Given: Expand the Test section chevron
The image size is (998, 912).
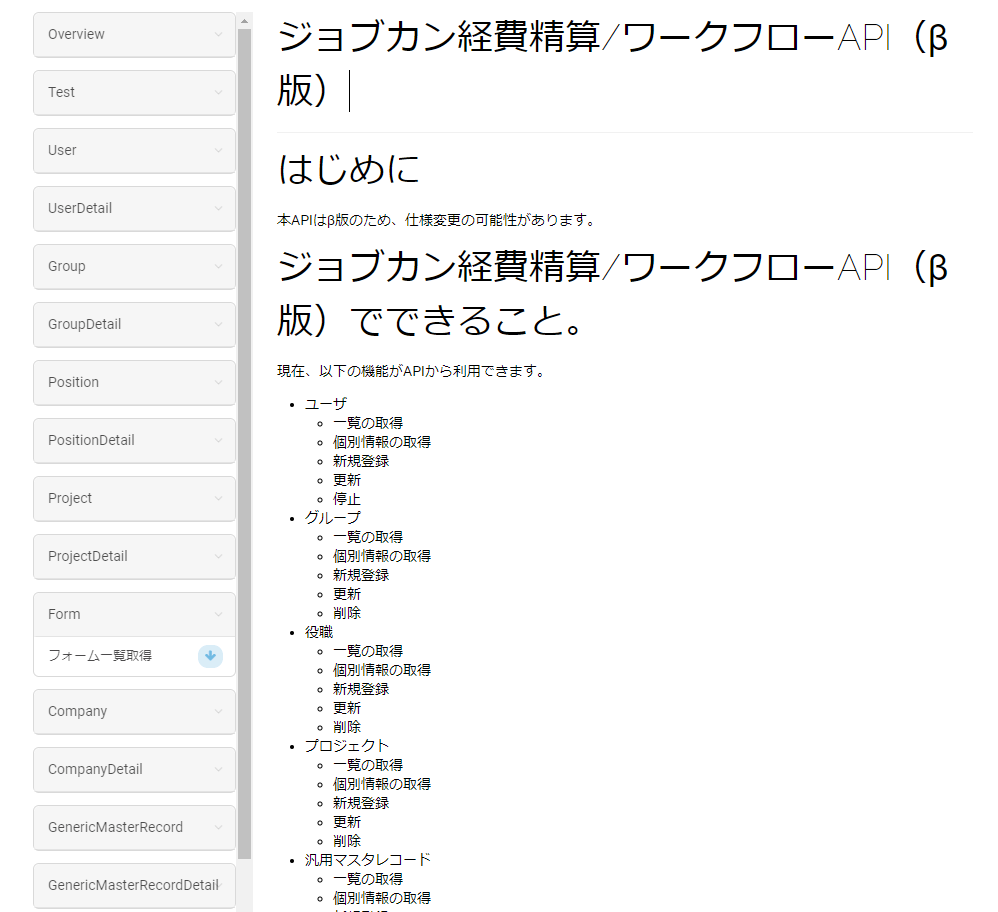Looking at the screenshot, I should [x=218, y=92].
